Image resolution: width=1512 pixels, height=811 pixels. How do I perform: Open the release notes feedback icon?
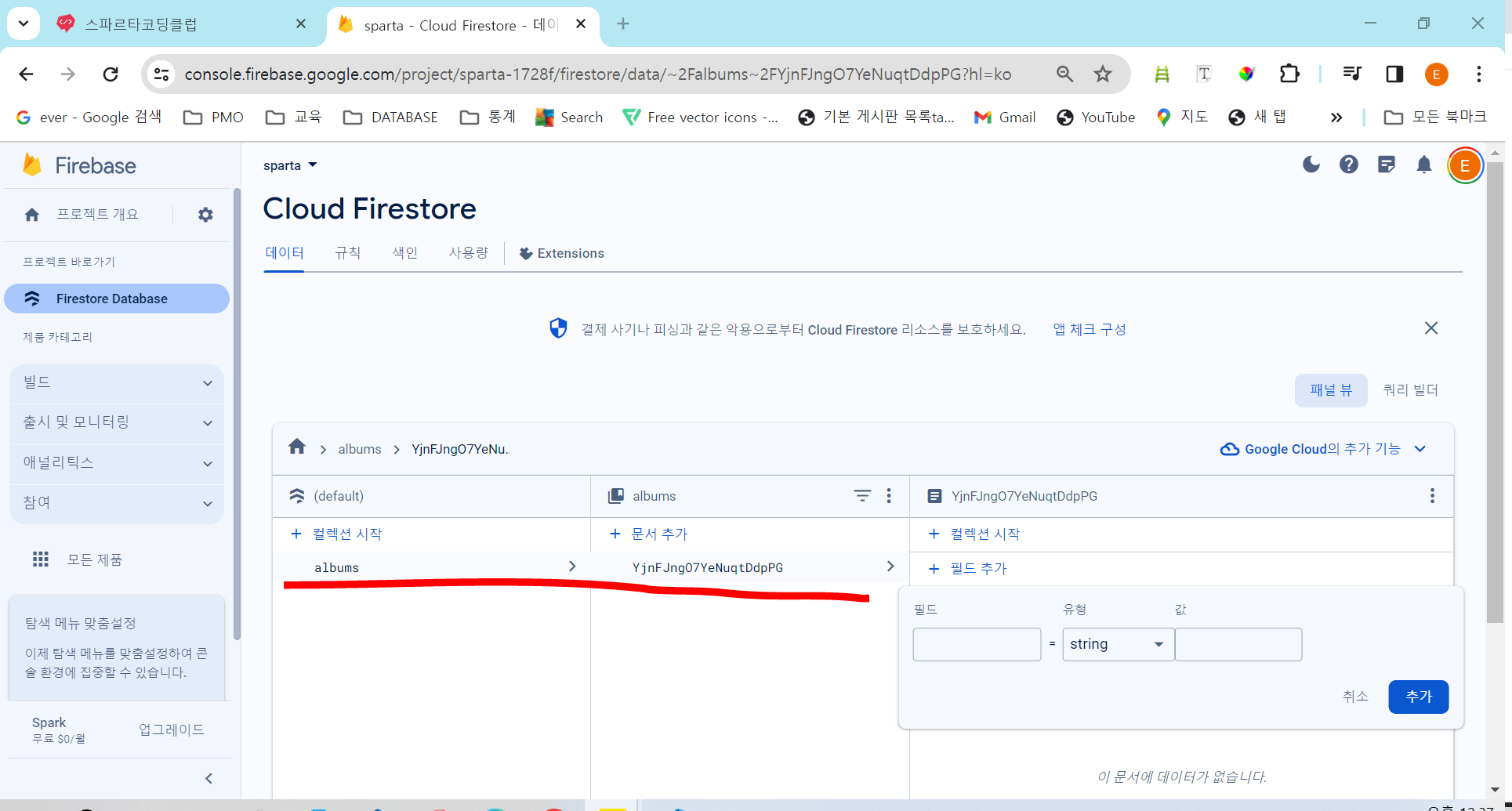(x=1387, y=165)
